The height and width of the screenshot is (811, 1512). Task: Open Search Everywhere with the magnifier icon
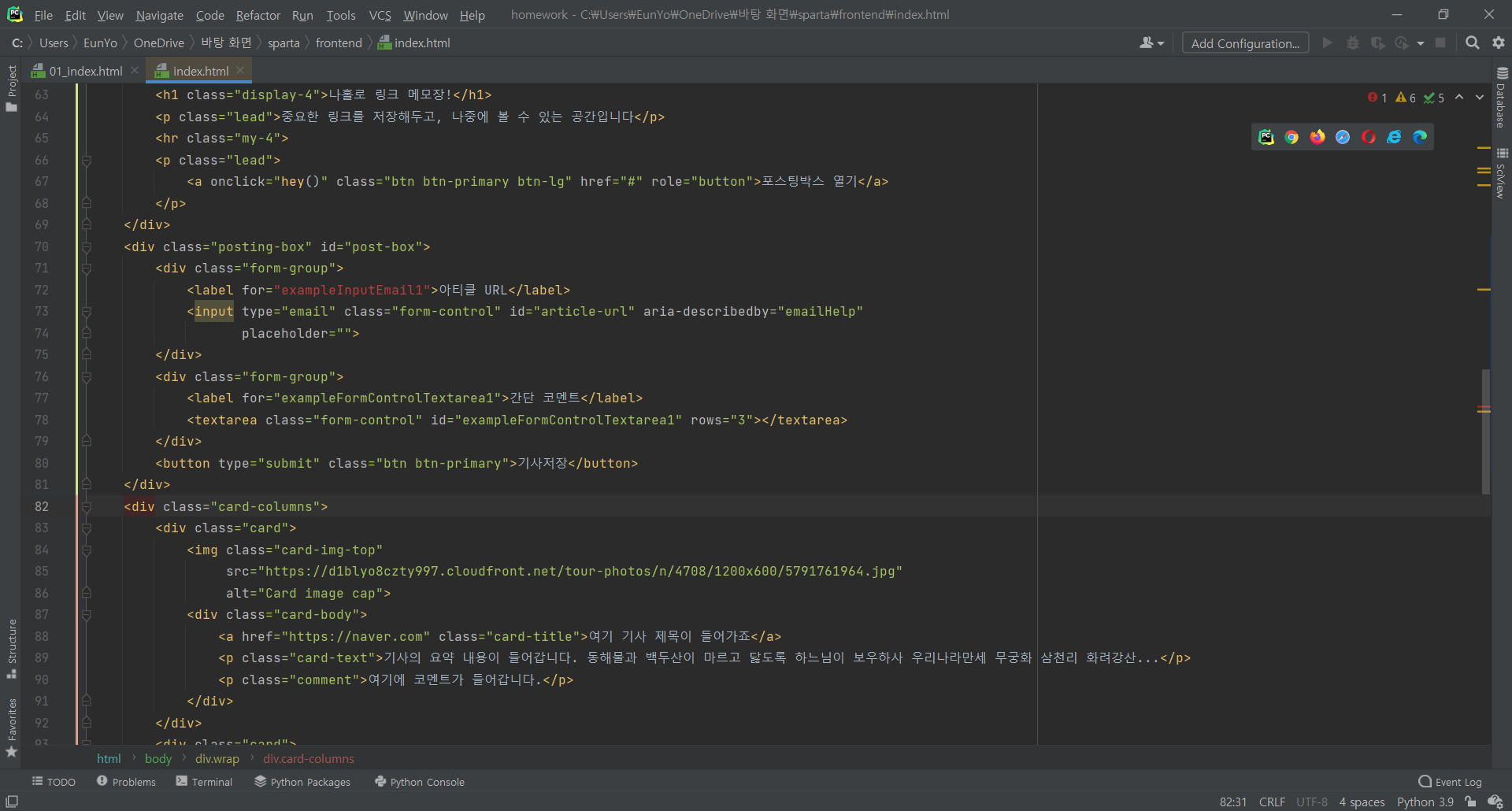tap(1472, 43)
